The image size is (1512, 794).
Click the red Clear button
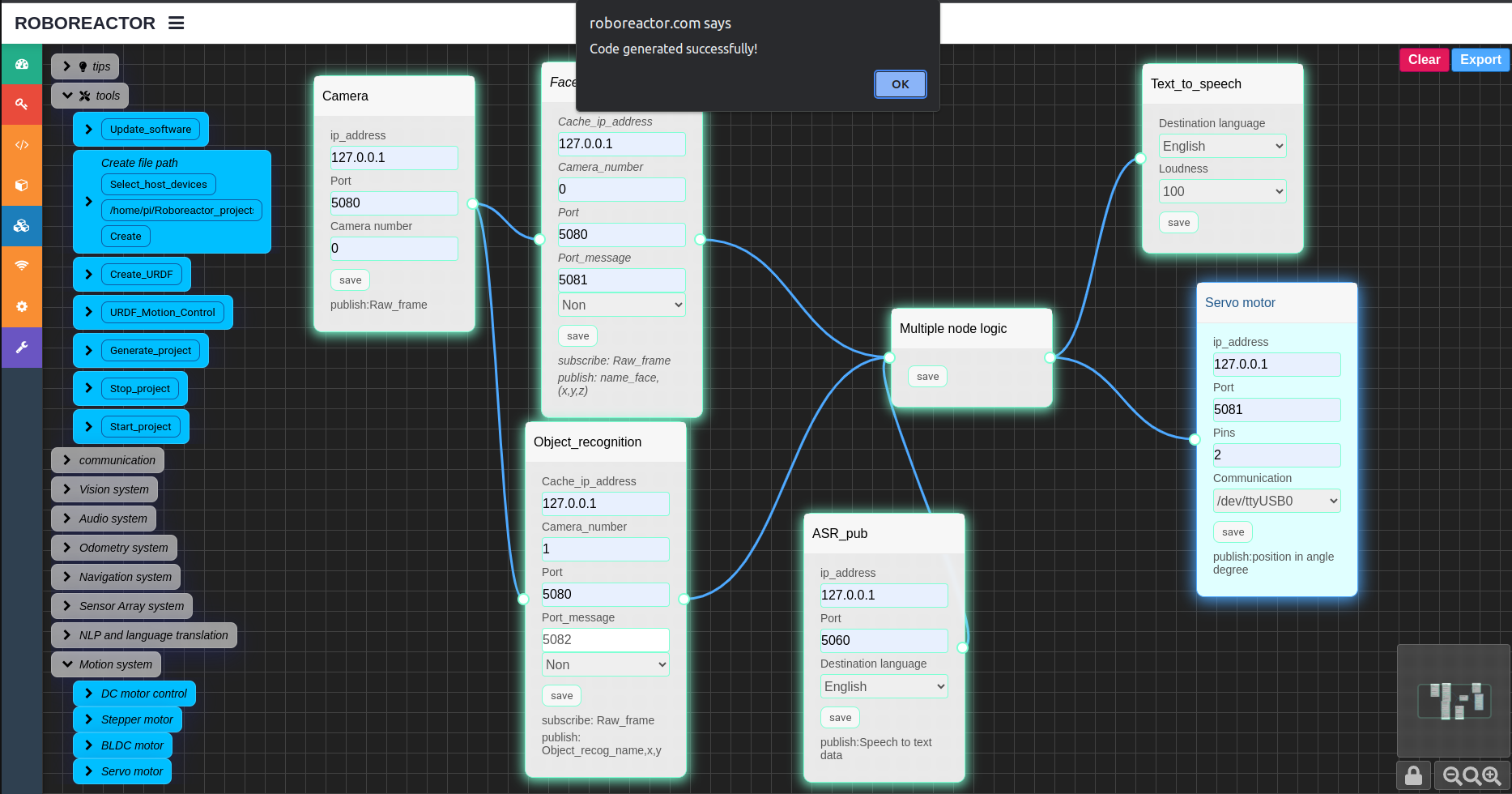(1425, 60)
